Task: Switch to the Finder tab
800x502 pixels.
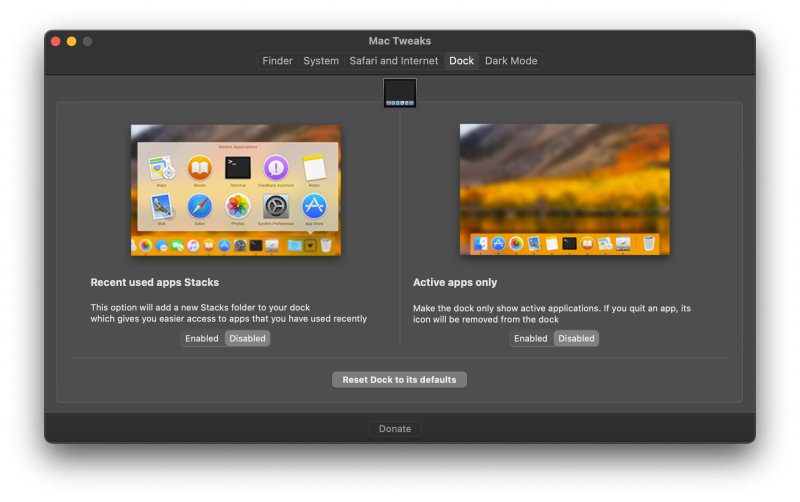Action: click(277, 61)
